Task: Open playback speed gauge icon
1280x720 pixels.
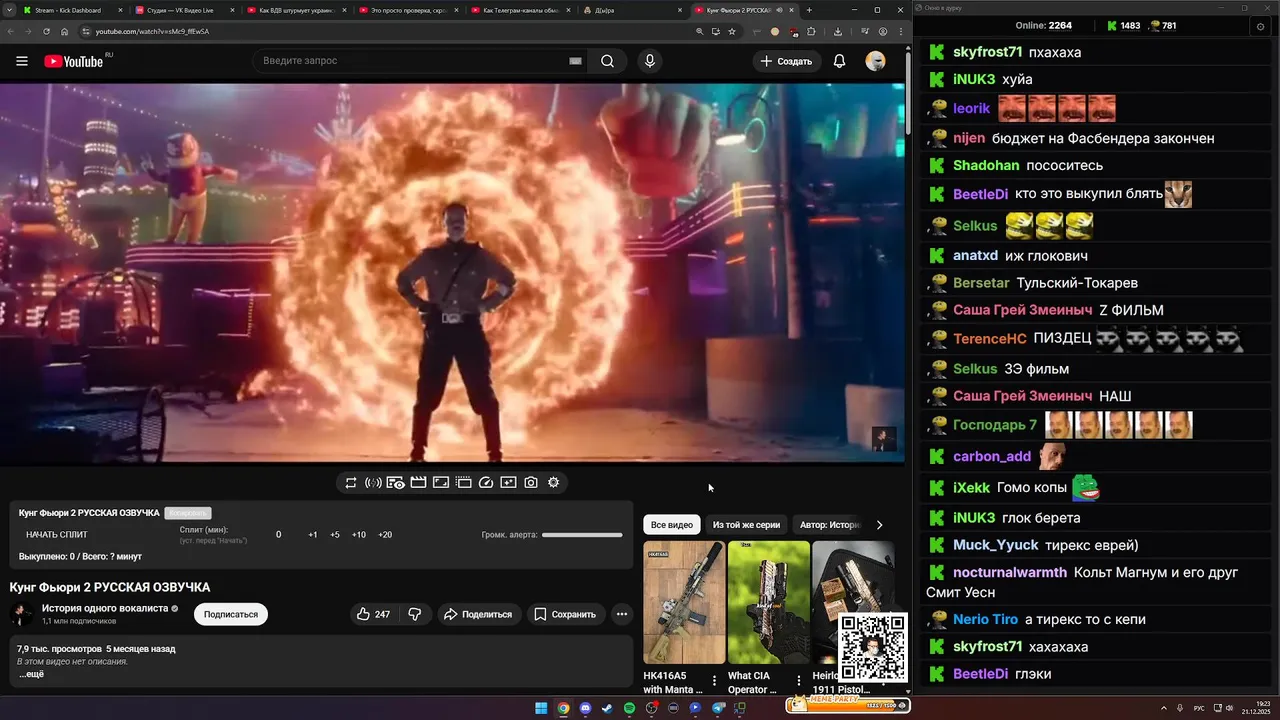Action: [486, 482]
